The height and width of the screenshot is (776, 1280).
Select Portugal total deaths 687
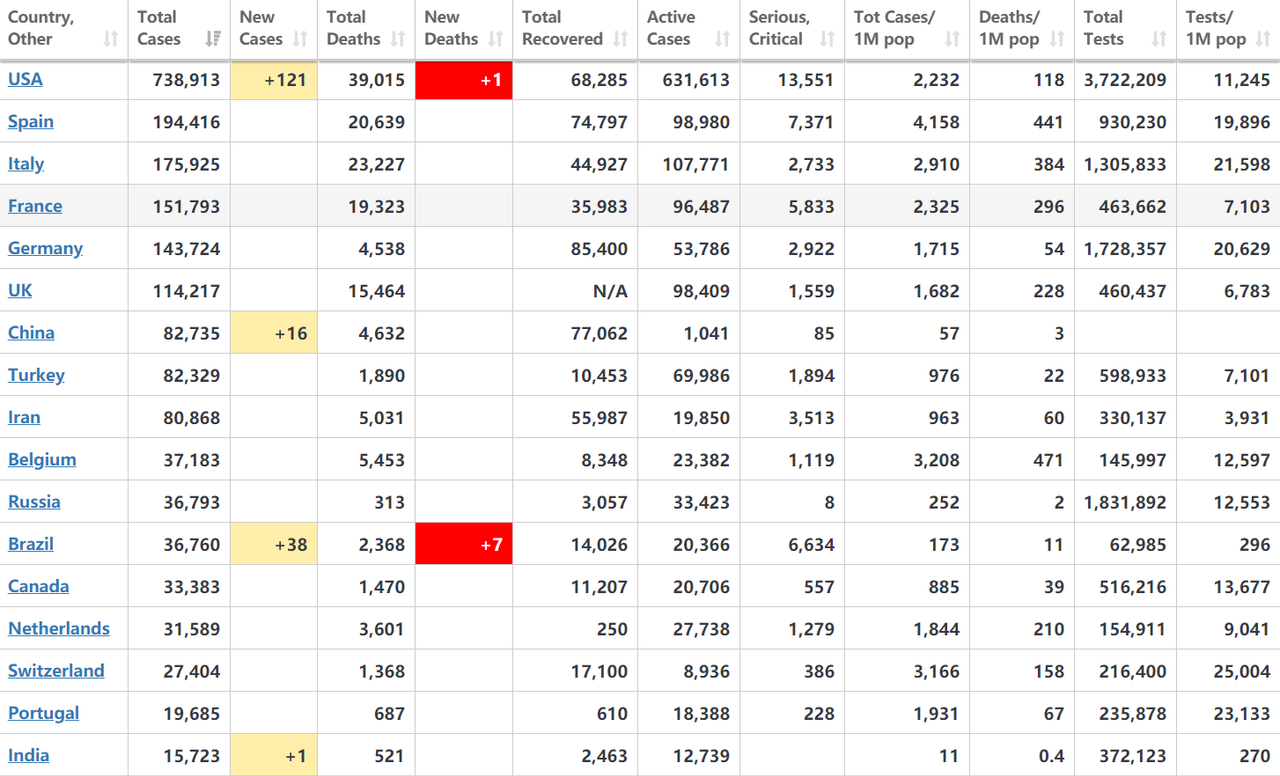(388, 714)
